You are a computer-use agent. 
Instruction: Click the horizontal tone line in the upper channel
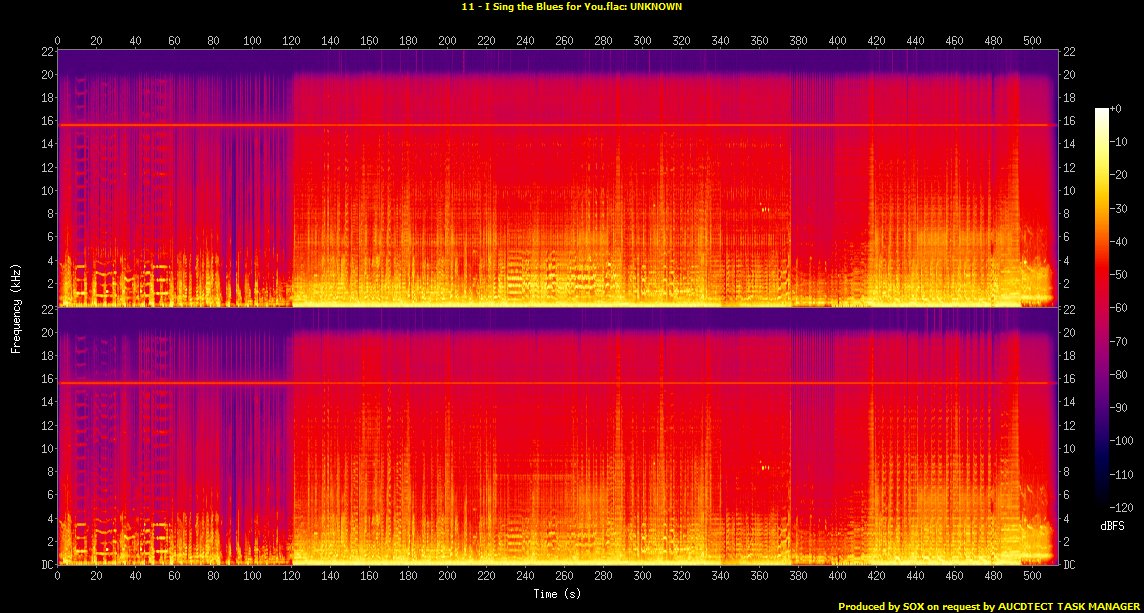pos(550,125)
